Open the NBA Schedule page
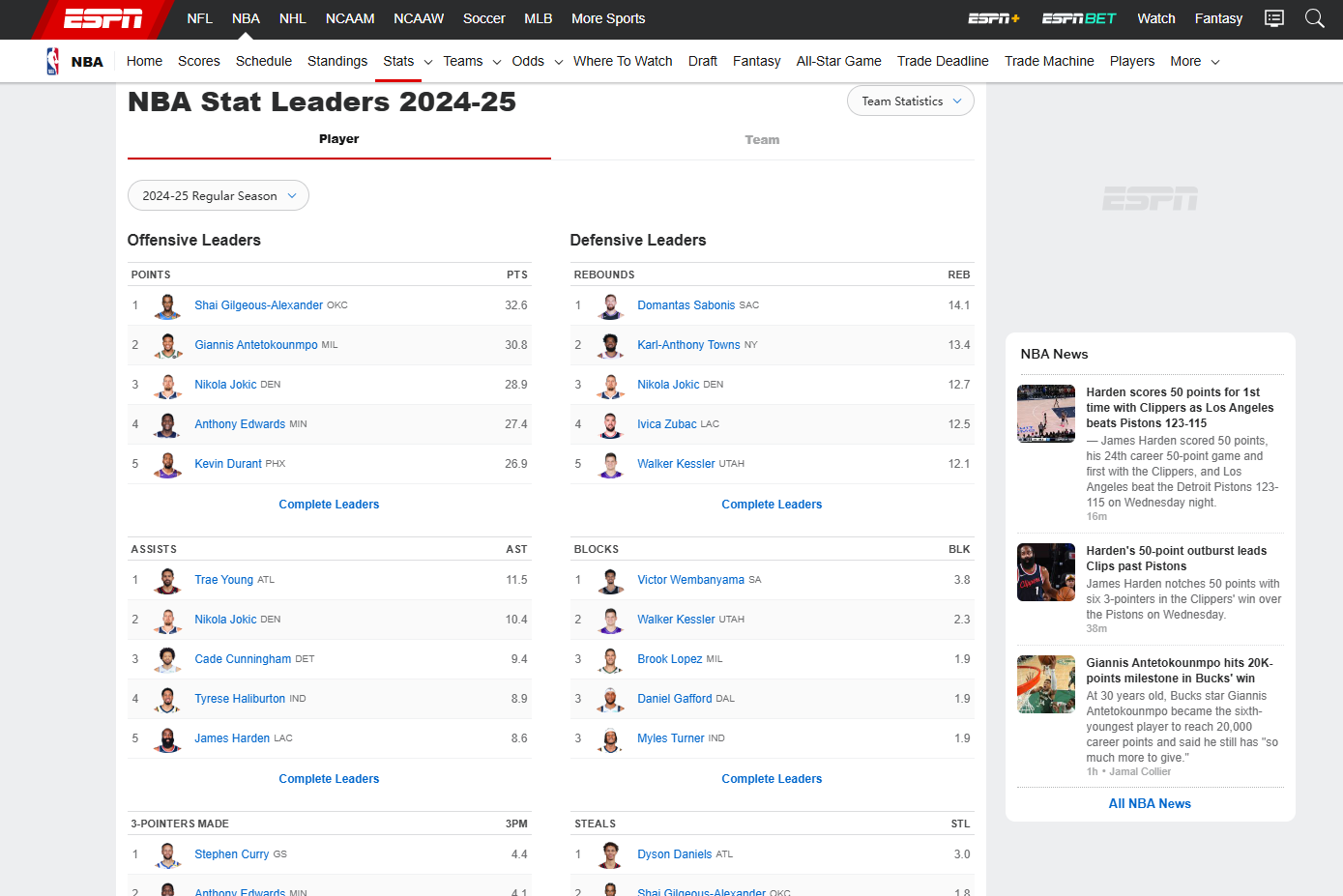 tap(264, 61)
